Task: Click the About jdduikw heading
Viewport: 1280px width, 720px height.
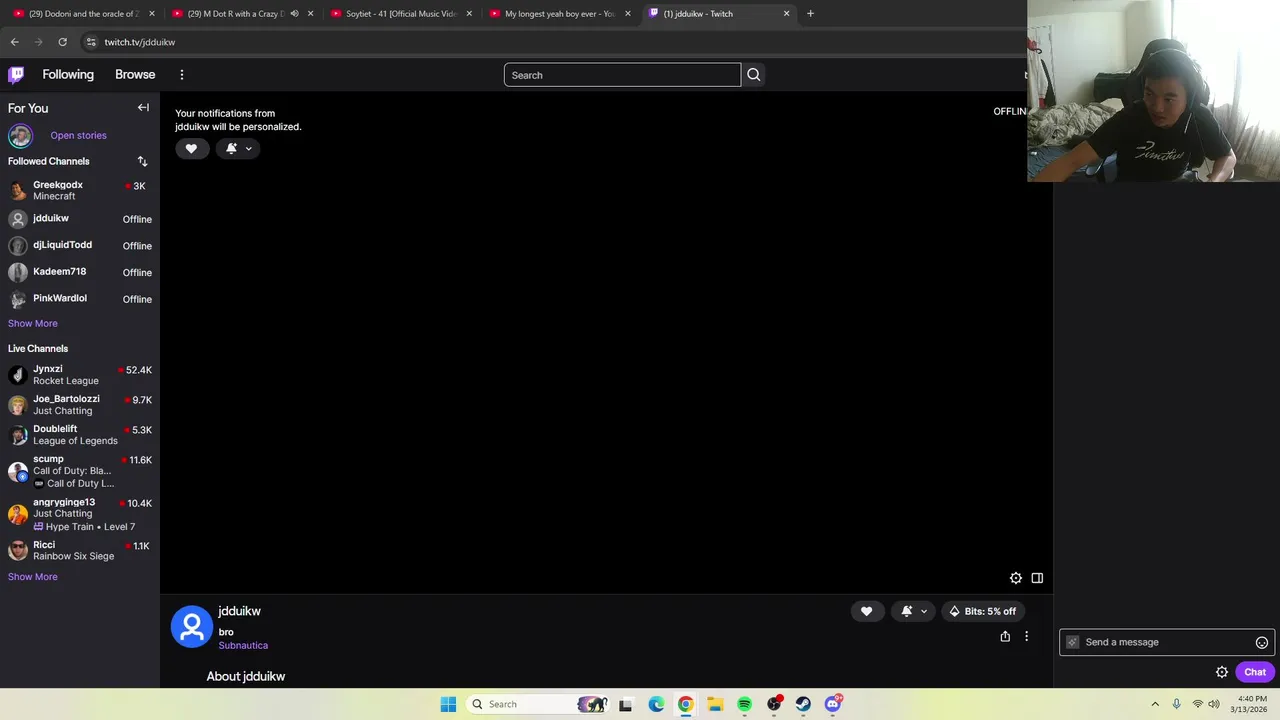Action: [246, 677]
